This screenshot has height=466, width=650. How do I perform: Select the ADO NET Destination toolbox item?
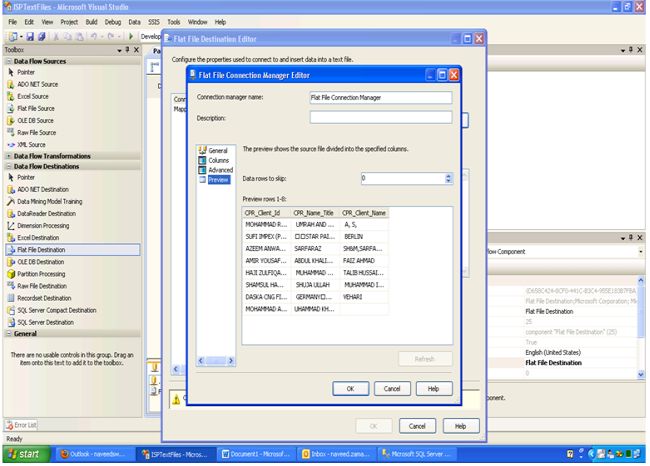click(x=43, y=189)
